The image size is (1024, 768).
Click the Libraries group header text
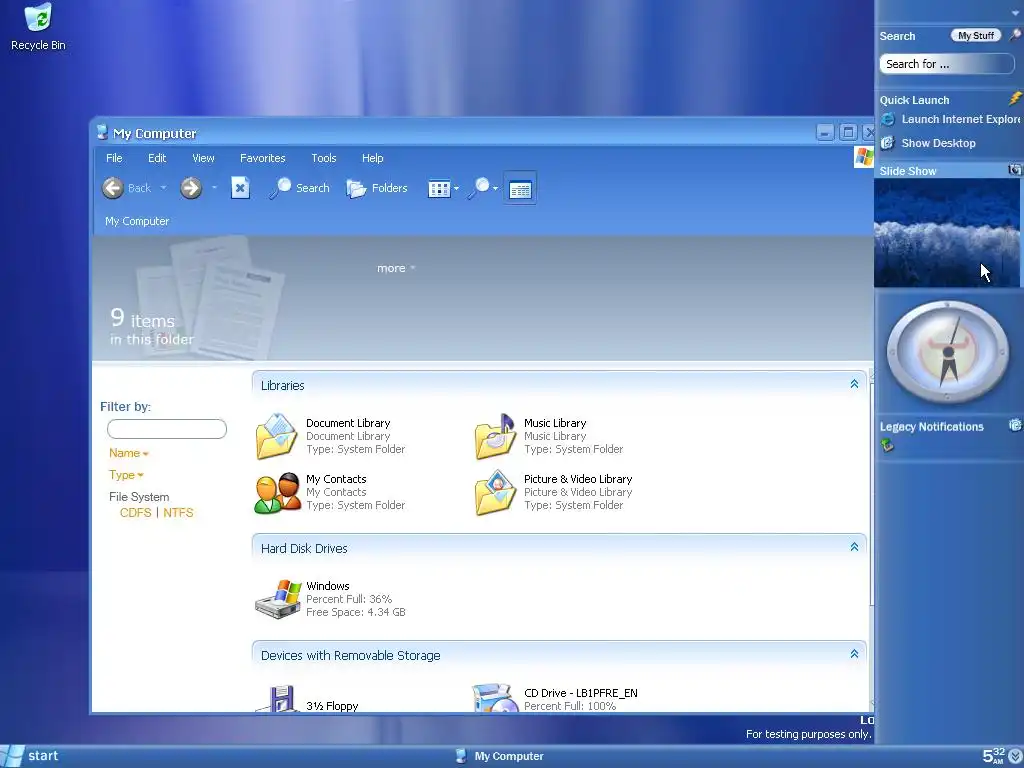tap(283, 385)
